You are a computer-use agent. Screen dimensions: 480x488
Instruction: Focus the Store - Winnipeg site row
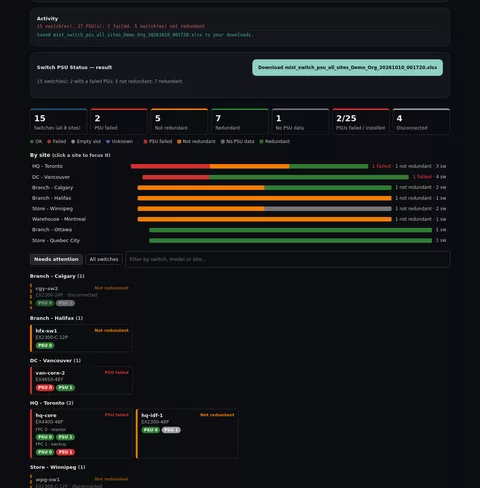click(239, 209)
